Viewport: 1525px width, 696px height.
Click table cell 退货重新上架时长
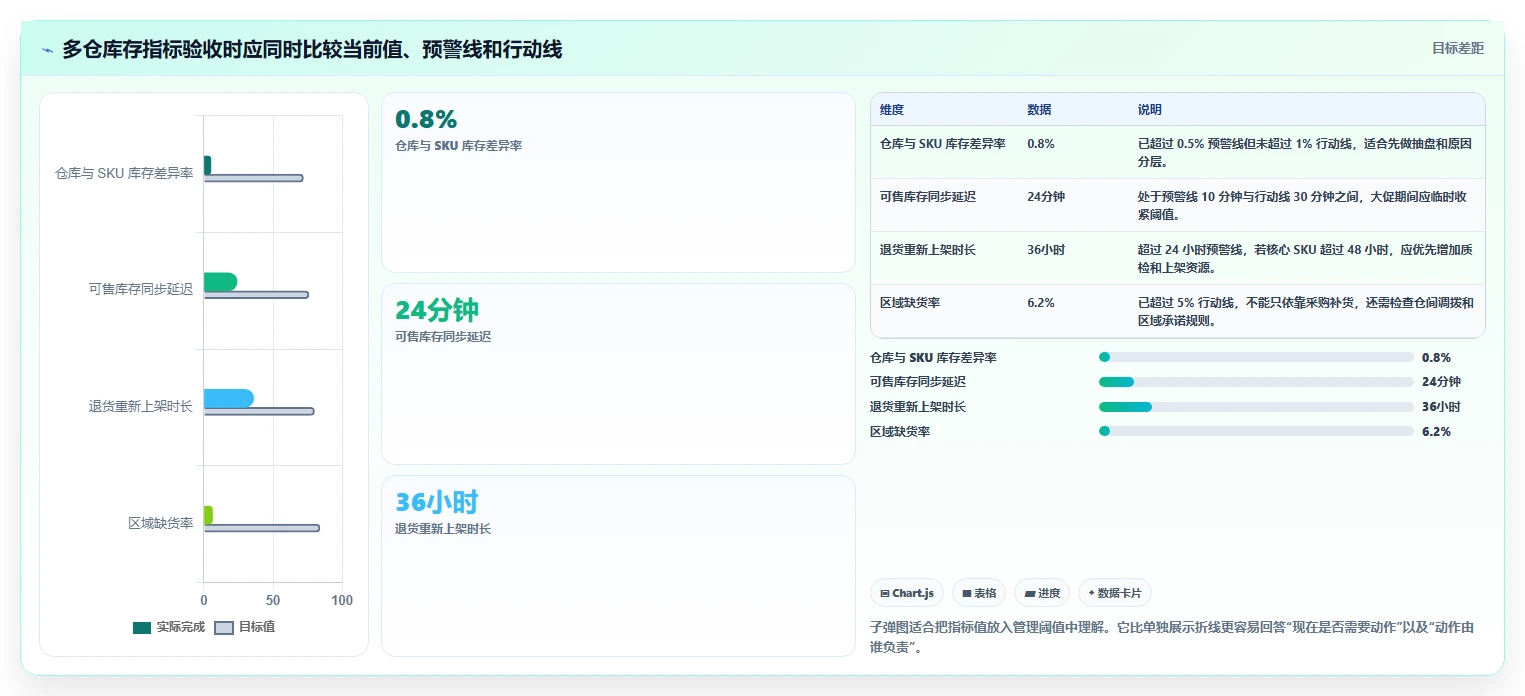(929, 250)
